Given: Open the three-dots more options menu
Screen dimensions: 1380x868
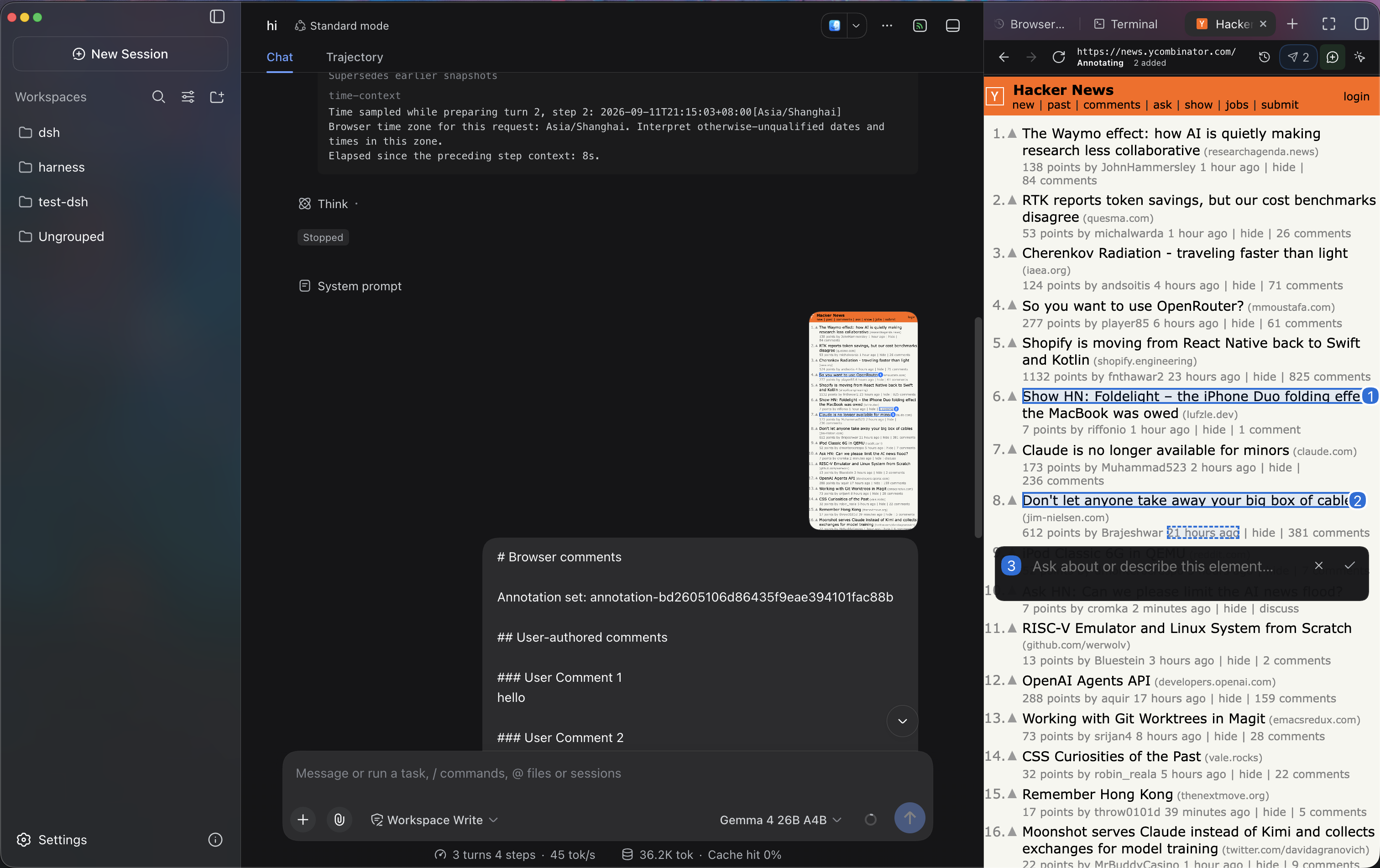Looking at the screenshot, I should (887, 25).
